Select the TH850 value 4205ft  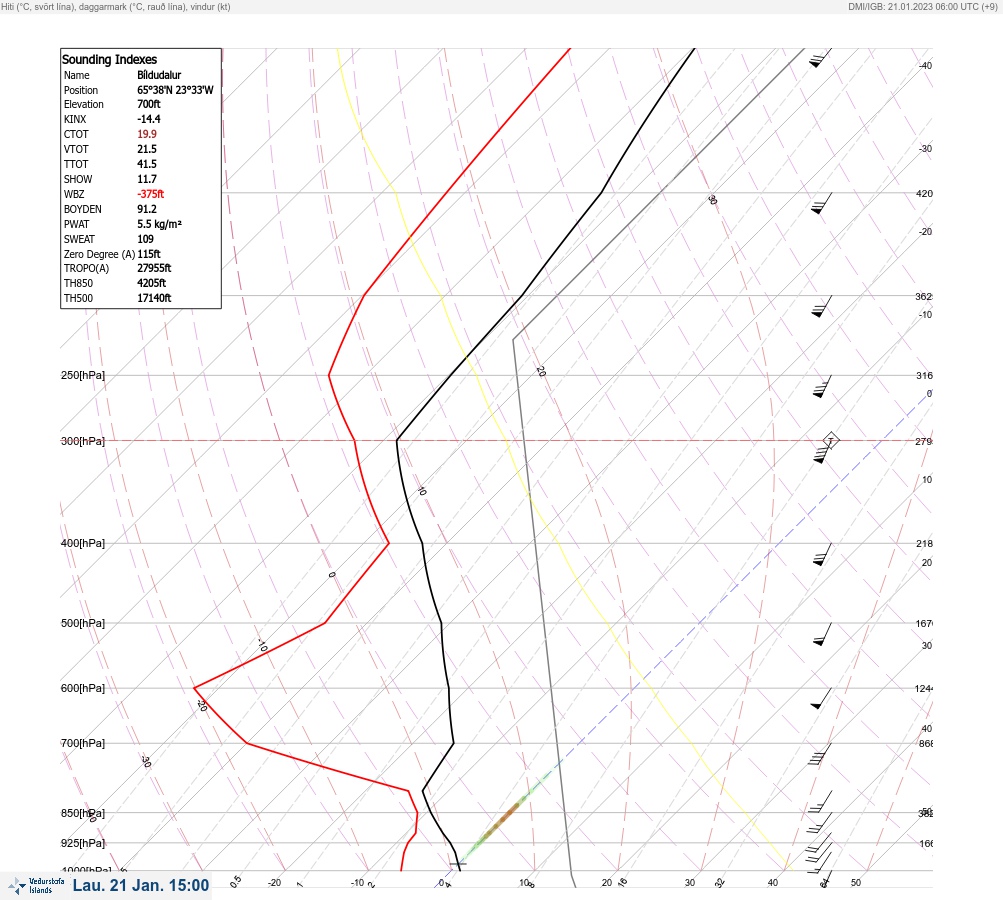click(x=152, y=283)
